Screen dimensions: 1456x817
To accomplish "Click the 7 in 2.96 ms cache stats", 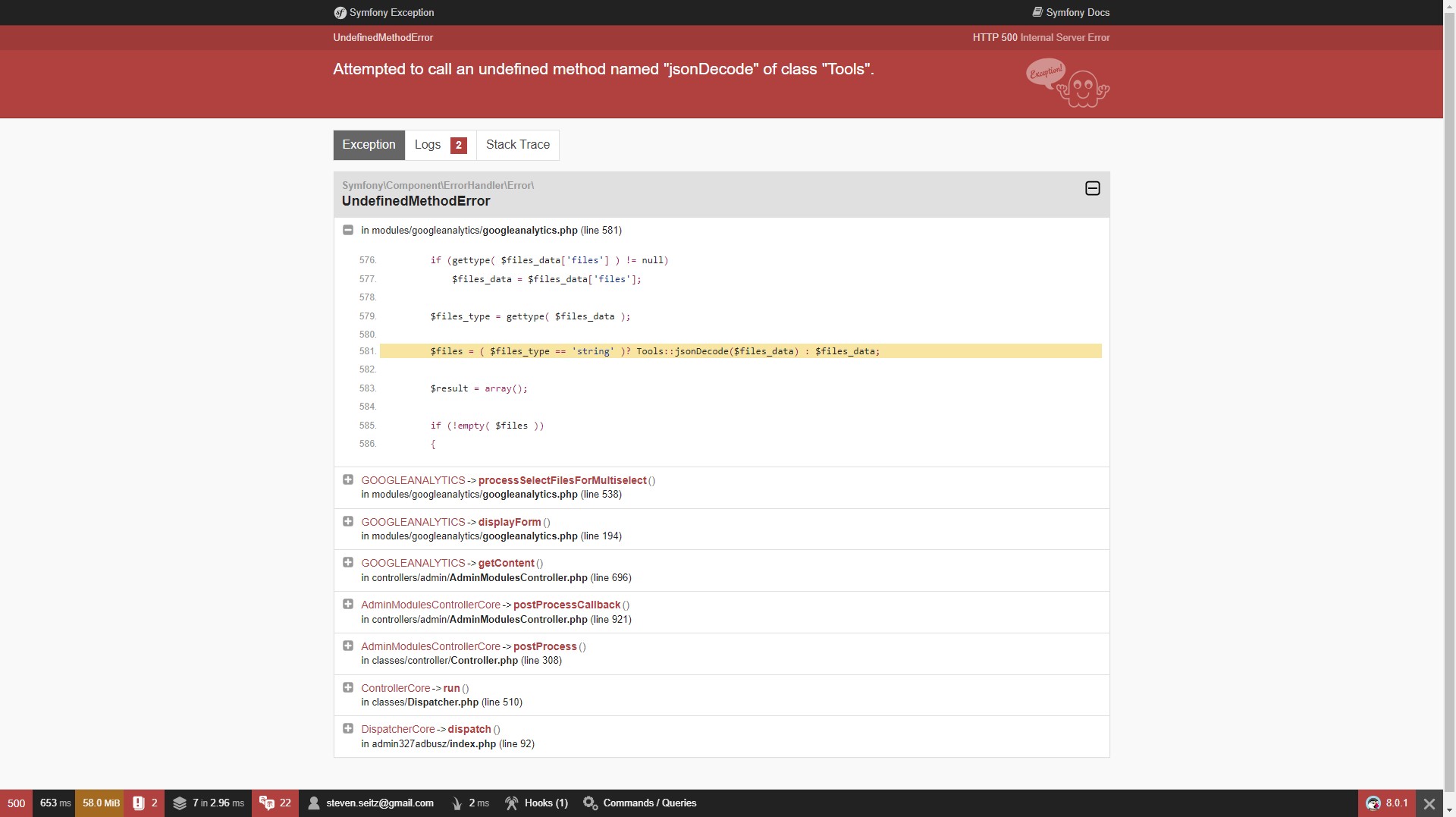I will [218, 803].
